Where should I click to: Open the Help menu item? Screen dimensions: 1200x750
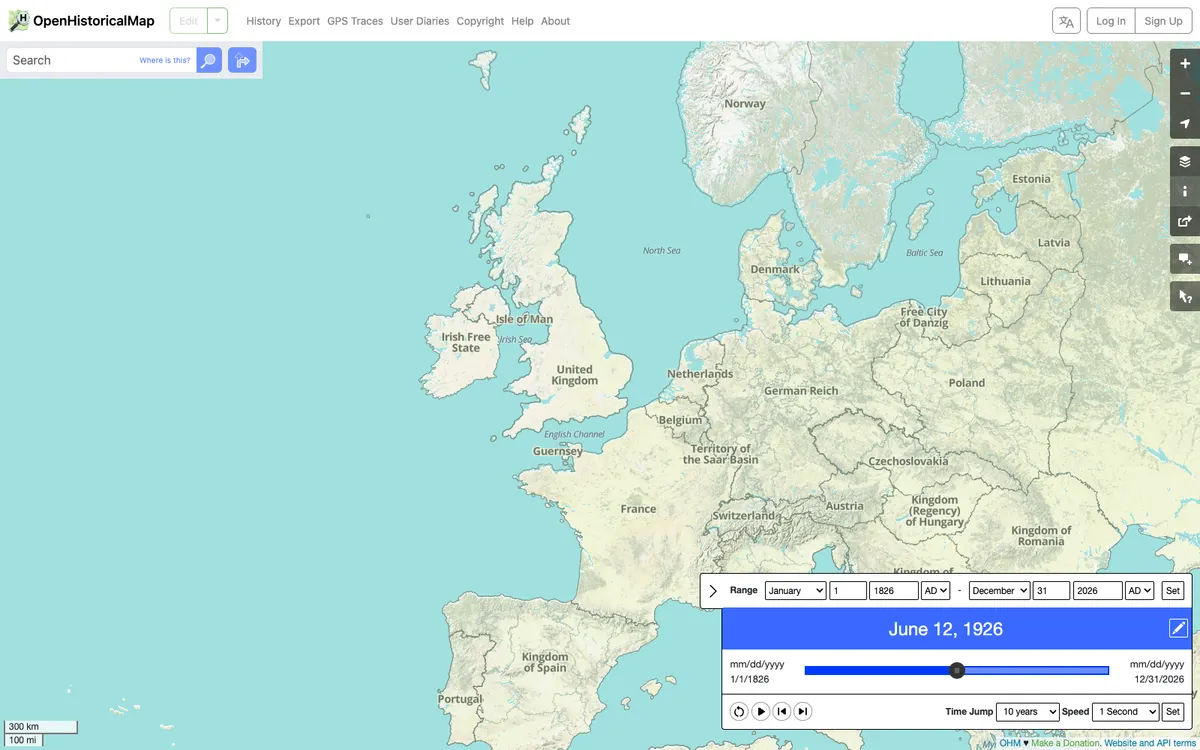pos(522,21)
